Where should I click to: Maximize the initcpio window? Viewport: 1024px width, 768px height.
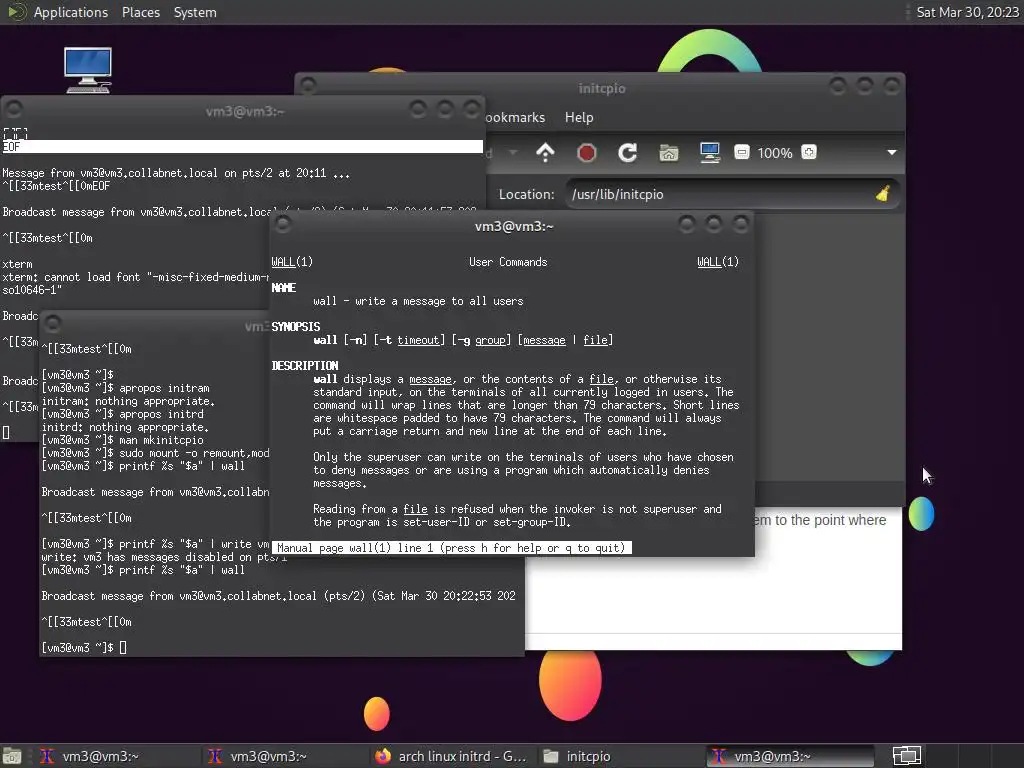click(x=865, y=86)
